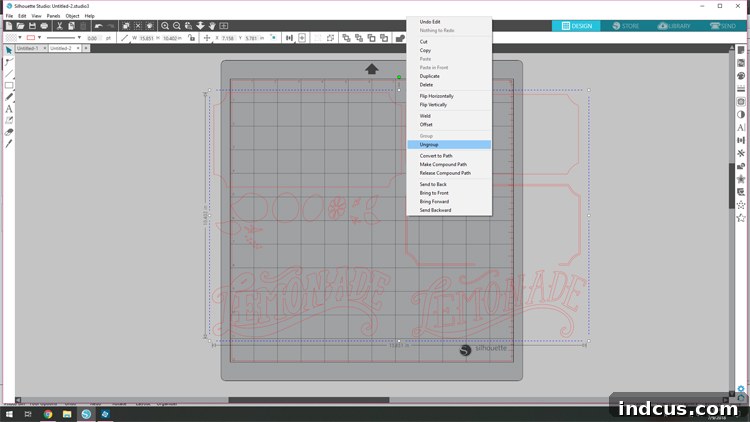
Task: Click the Group selected shapes toolbar icon
Action: click(x=318, y=38)
